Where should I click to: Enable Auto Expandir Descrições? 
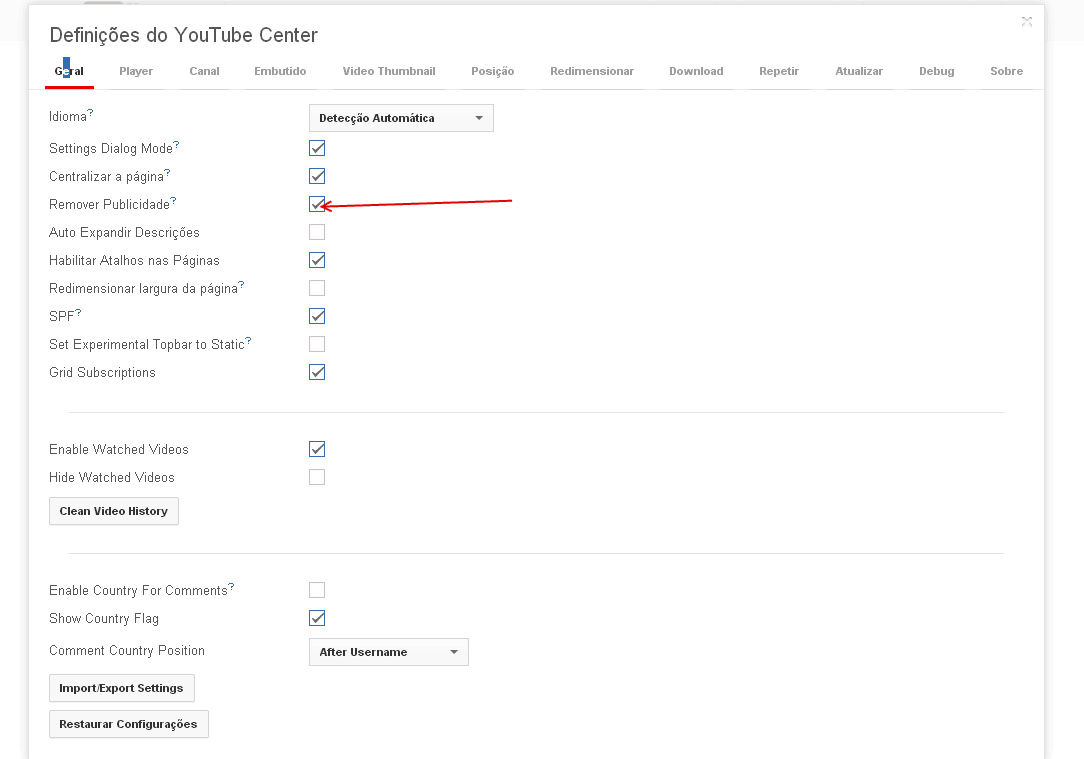click(317, 232)
